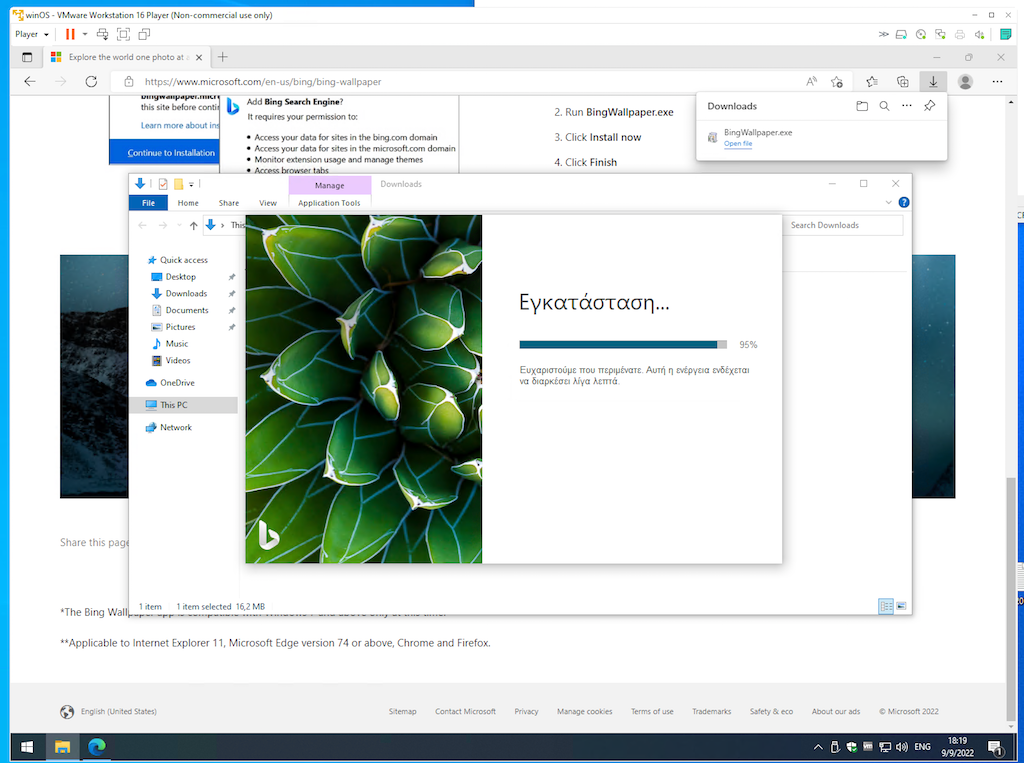Image resolution: width=1024 pixels, height=763 pixels.
Task: Refresh the Edge page
Action: (x=91, y=82)
